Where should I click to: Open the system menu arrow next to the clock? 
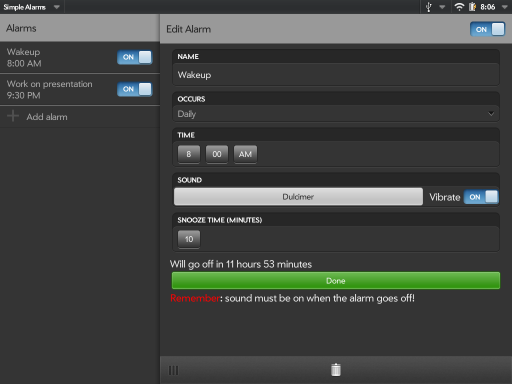504,7
